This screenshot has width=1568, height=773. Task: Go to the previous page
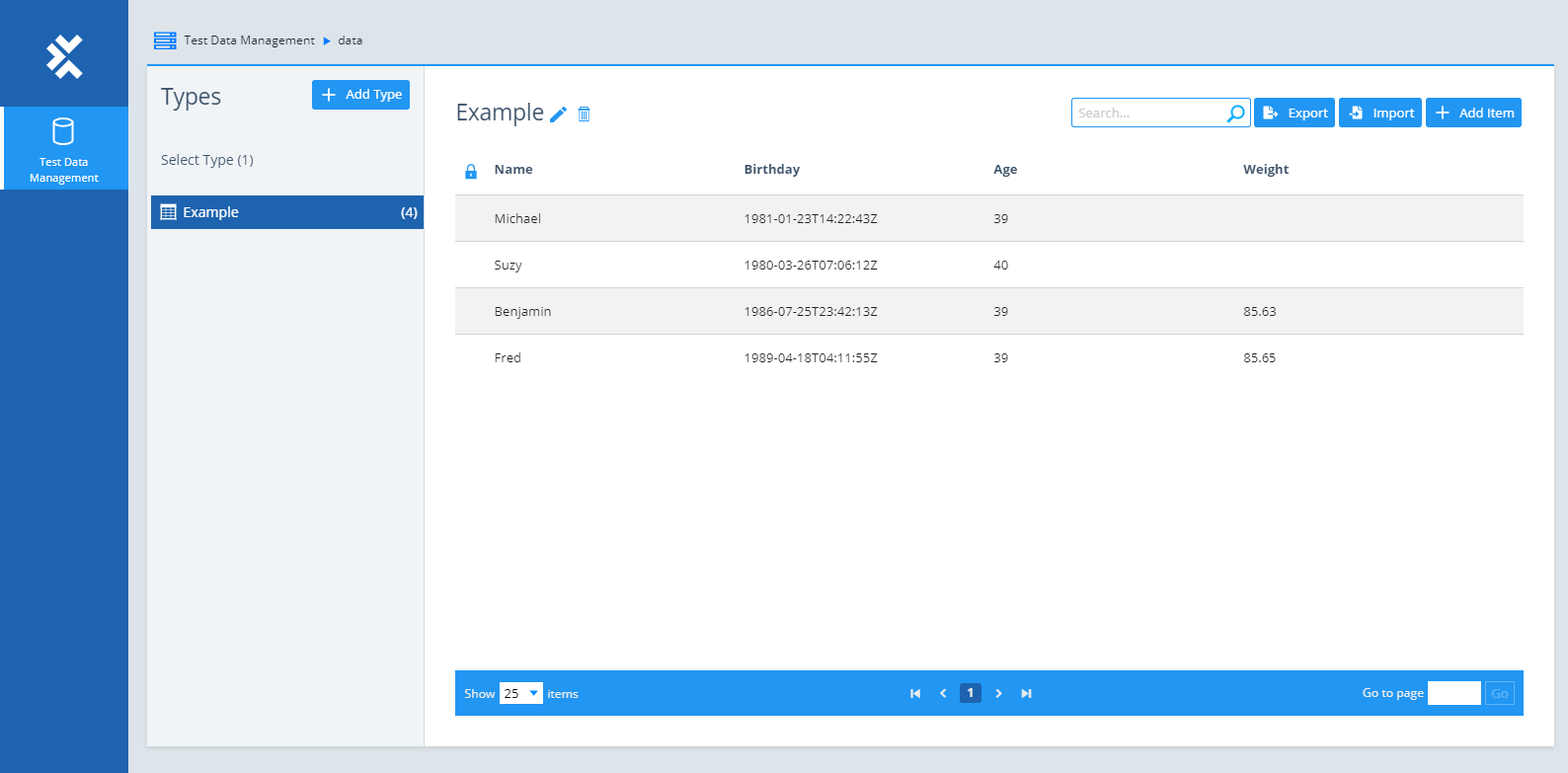[x=943, y=693]
